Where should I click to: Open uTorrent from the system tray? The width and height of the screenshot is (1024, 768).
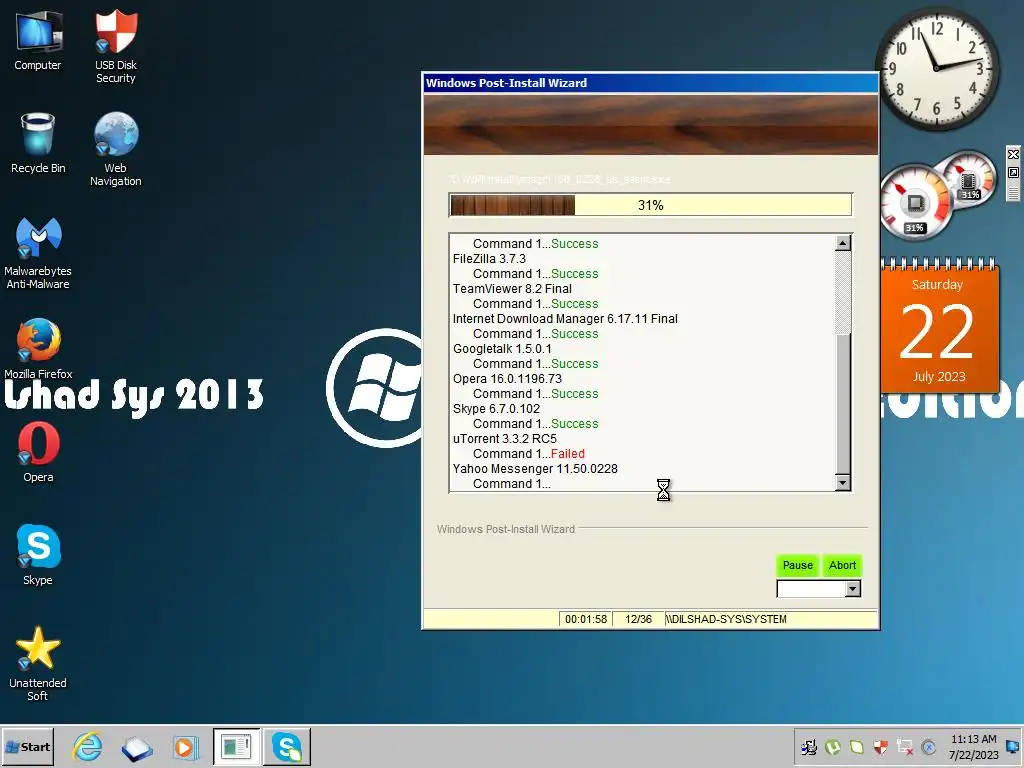pos(833,746)
